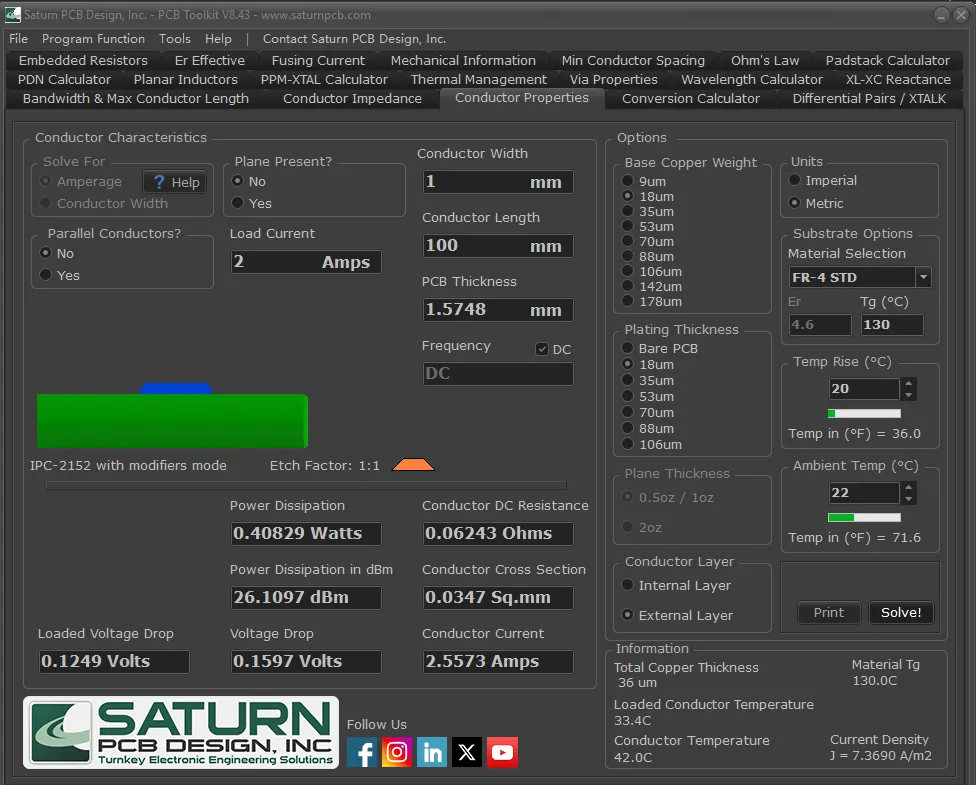Open Contact Saturn PCB Design, Inc. menu

point(354,39)
